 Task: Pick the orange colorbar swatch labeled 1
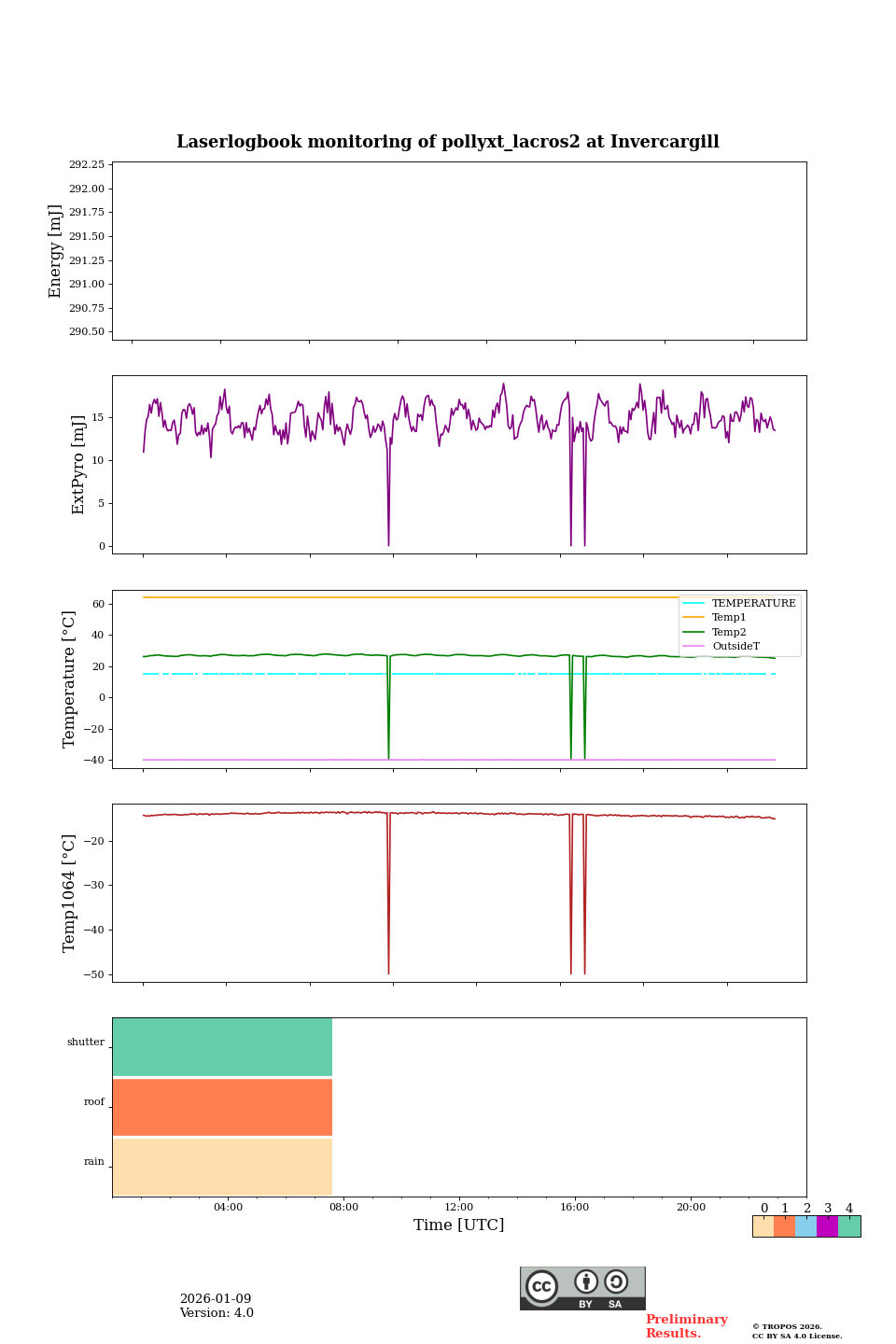pos(785,1226)
